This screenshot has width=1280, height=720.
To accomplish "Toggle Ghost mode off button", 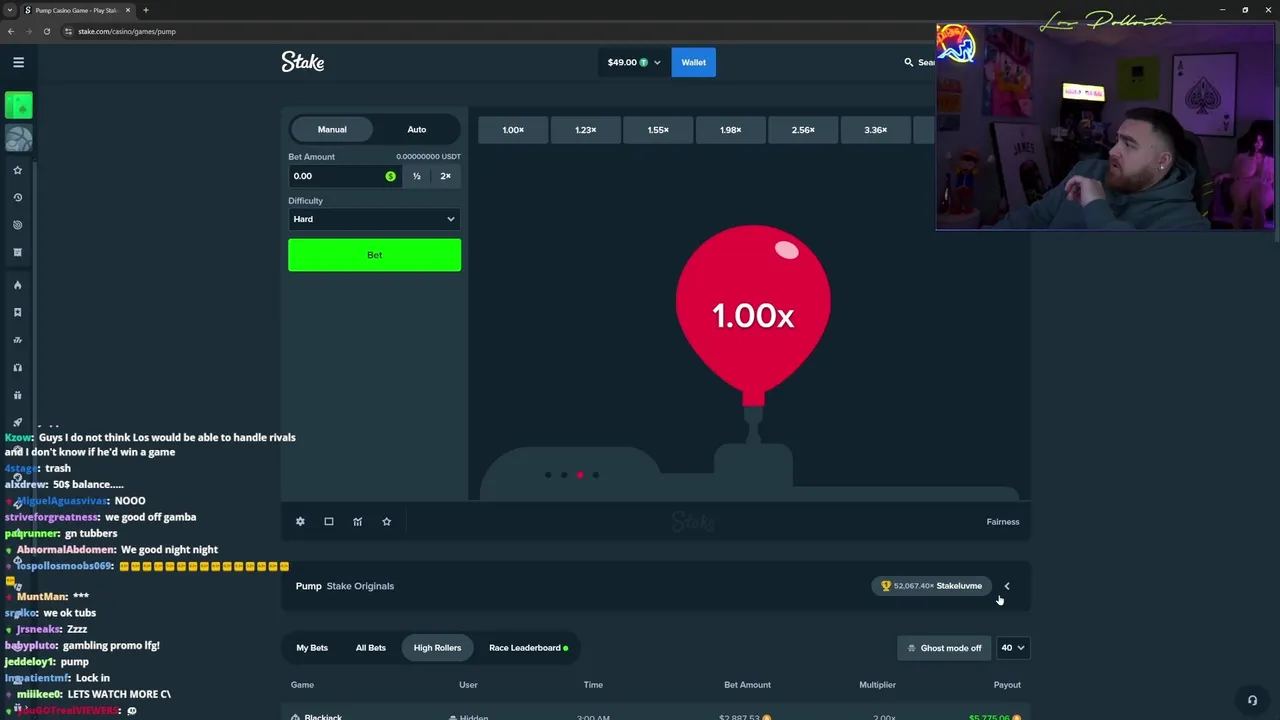I will 944,648.
